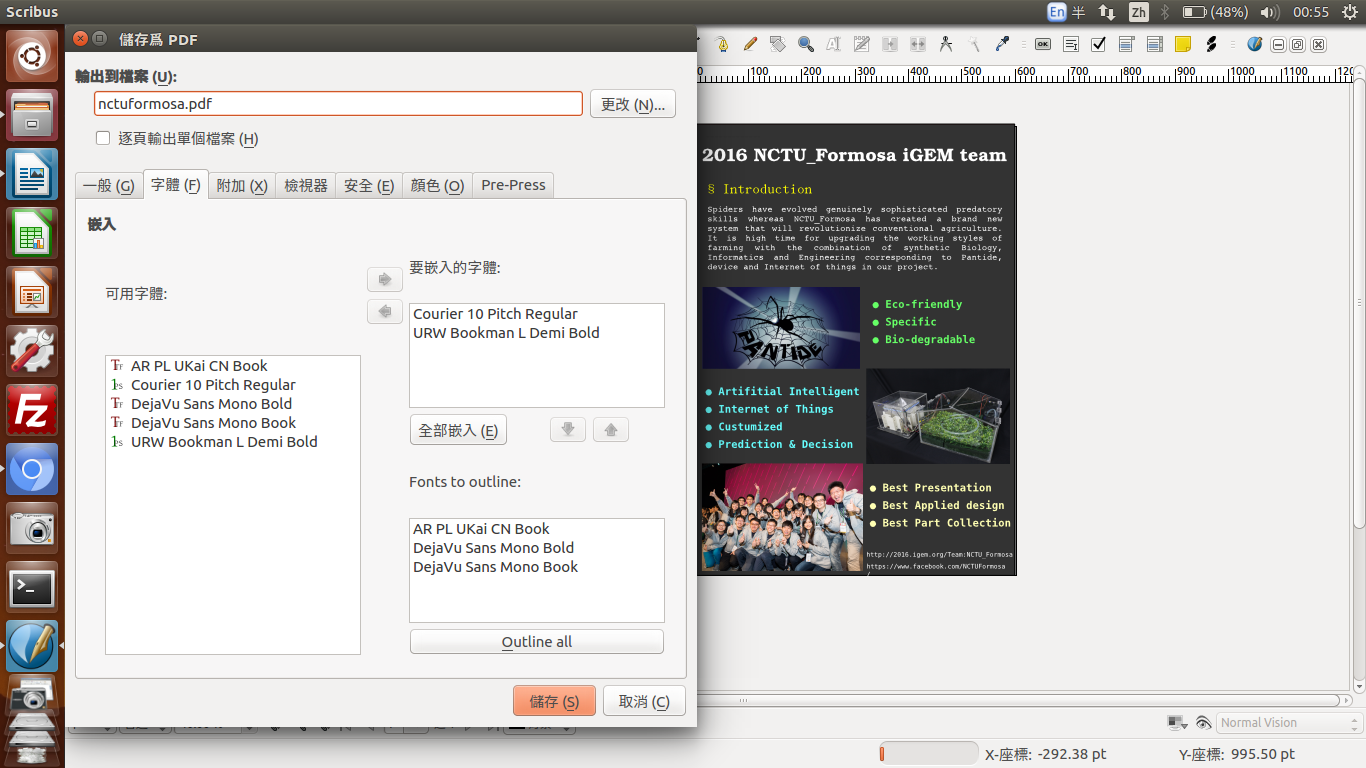Insert a PDF push button (OK icon)
The image size is (1366, 768).
[1043, 44]
